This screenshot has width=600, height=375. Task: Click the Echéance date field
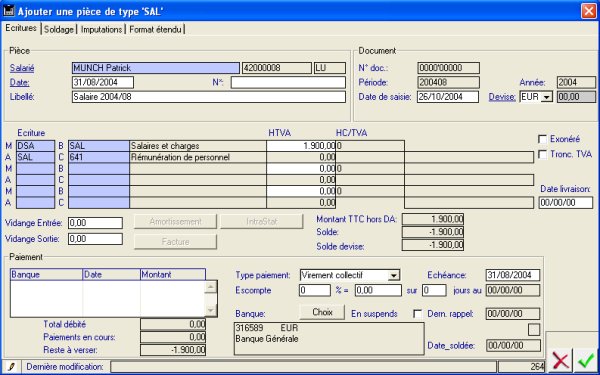pyautogui.click(x=513, y=275)
